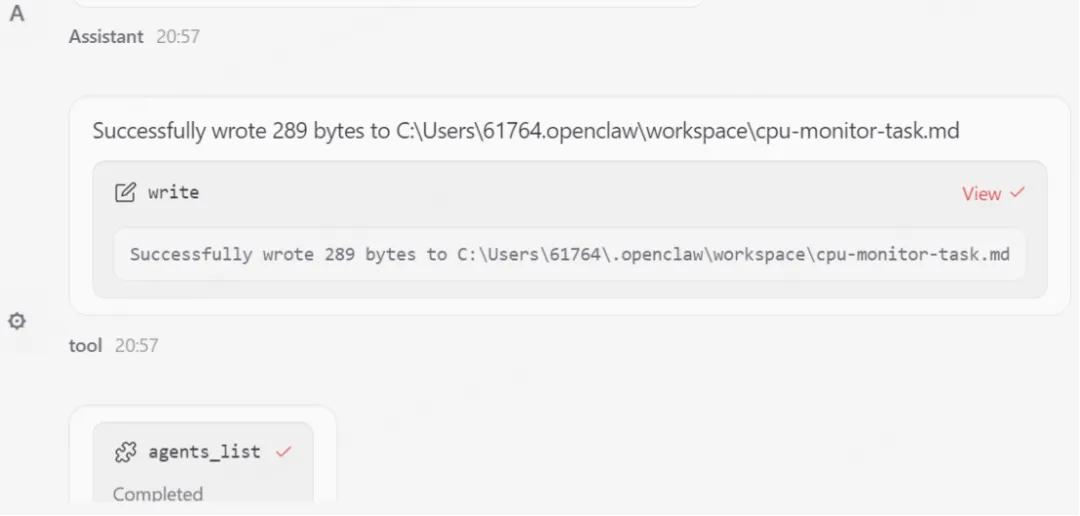This screenshot has width=1080, height=516.
Task: Click the "tool" sender name label
Action: click(x=85, y=345)
